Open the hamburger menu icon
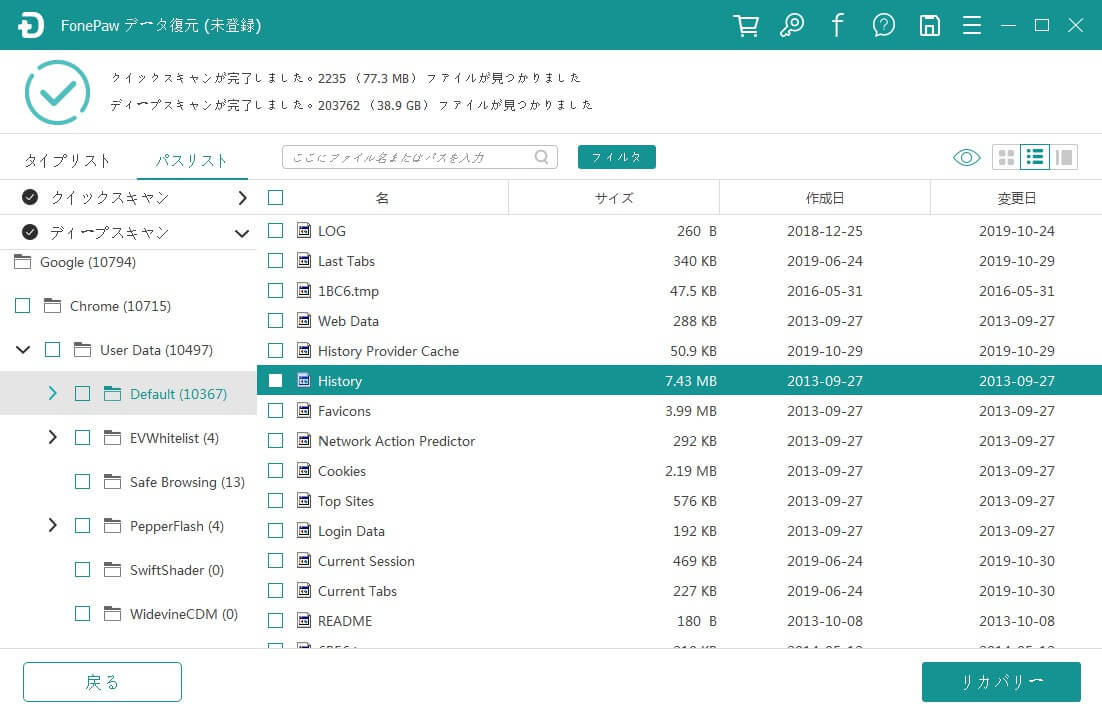This screenshot has height=722, width=1102. click(x=972, y=25)
